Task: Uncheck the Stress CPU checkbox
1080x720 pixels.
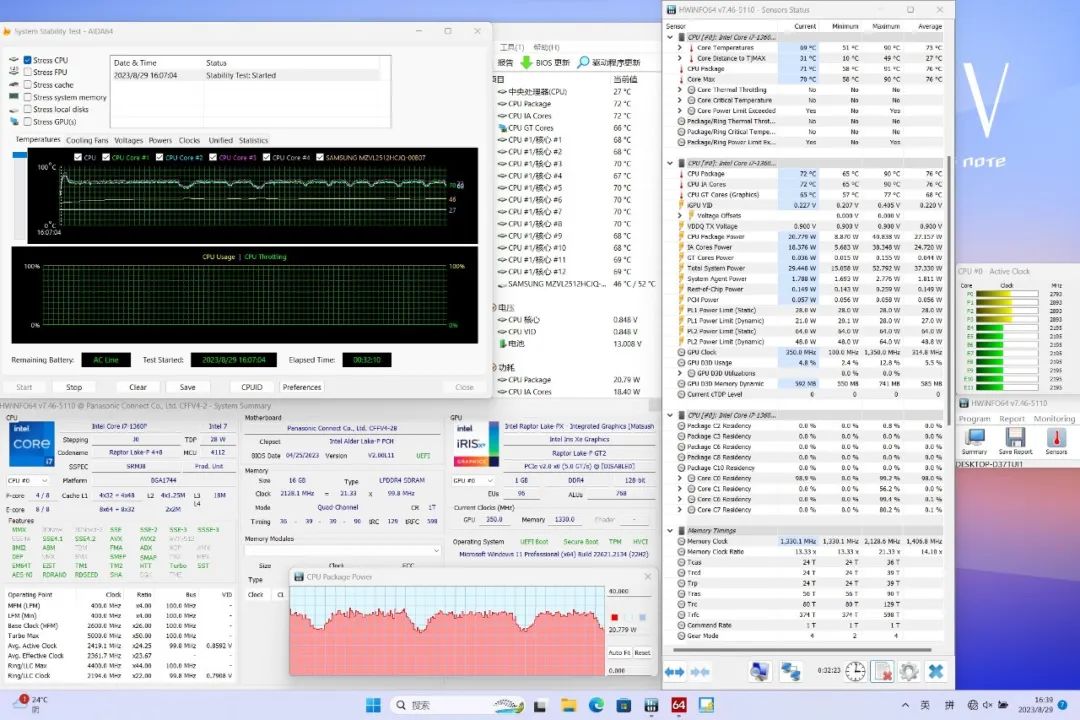Action: (x=28, y=60)
